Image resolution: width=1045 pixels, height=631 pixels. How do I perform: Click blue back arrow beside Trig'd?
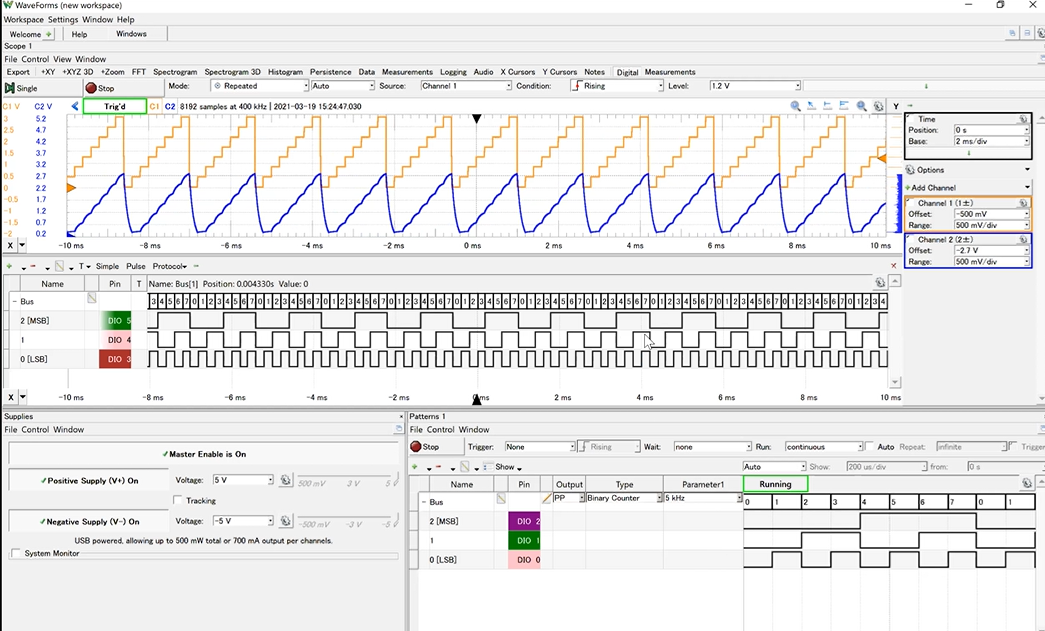tap(75, 107)
